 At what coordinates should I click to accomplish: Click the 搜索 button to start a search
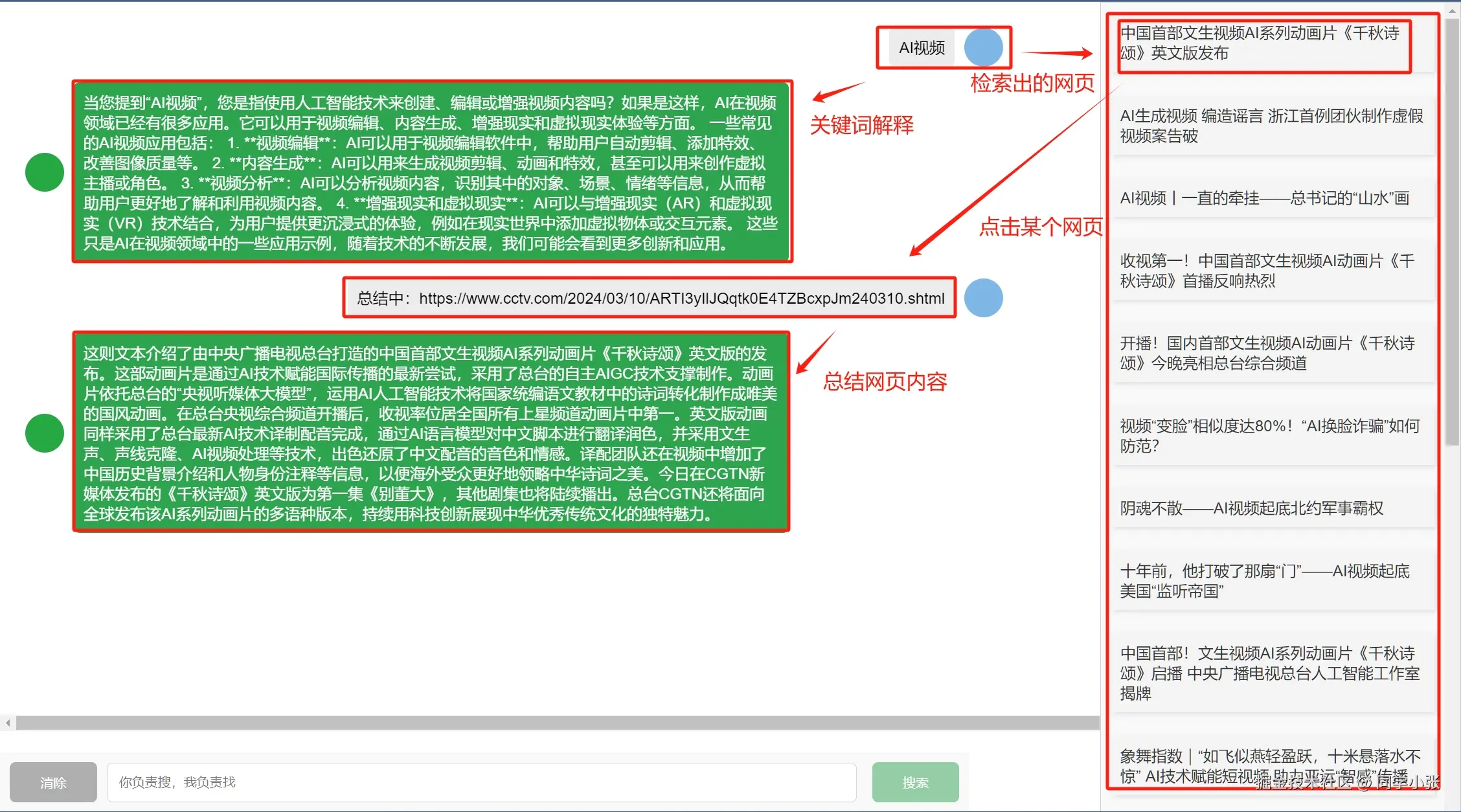click(x=915, y=782)
